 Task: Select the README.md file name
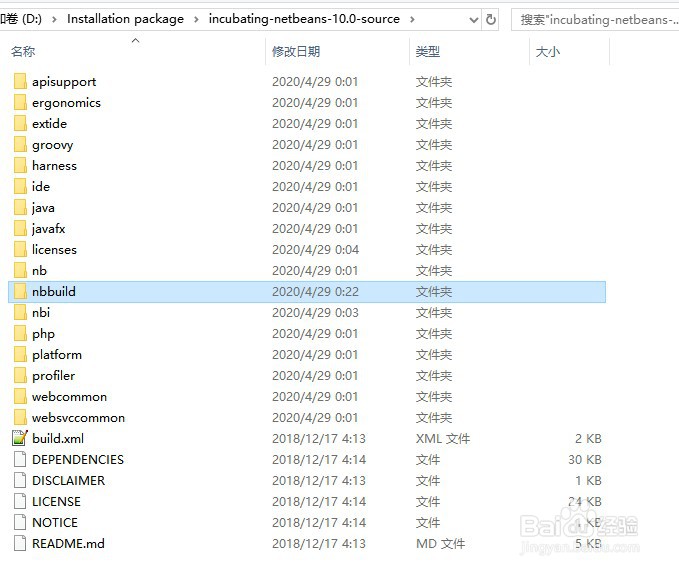pyautogui.click(x=68, y=543)
